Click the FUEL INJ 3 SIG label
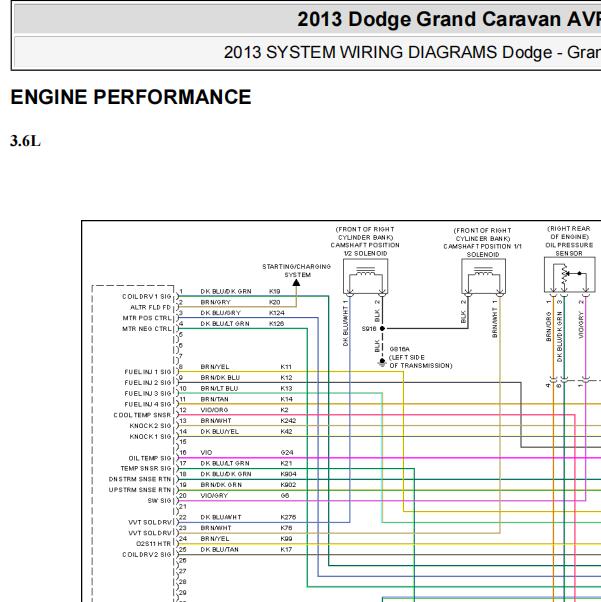This screenshot has height=602, width=601. pyautogui.click(x=148, y=393)
